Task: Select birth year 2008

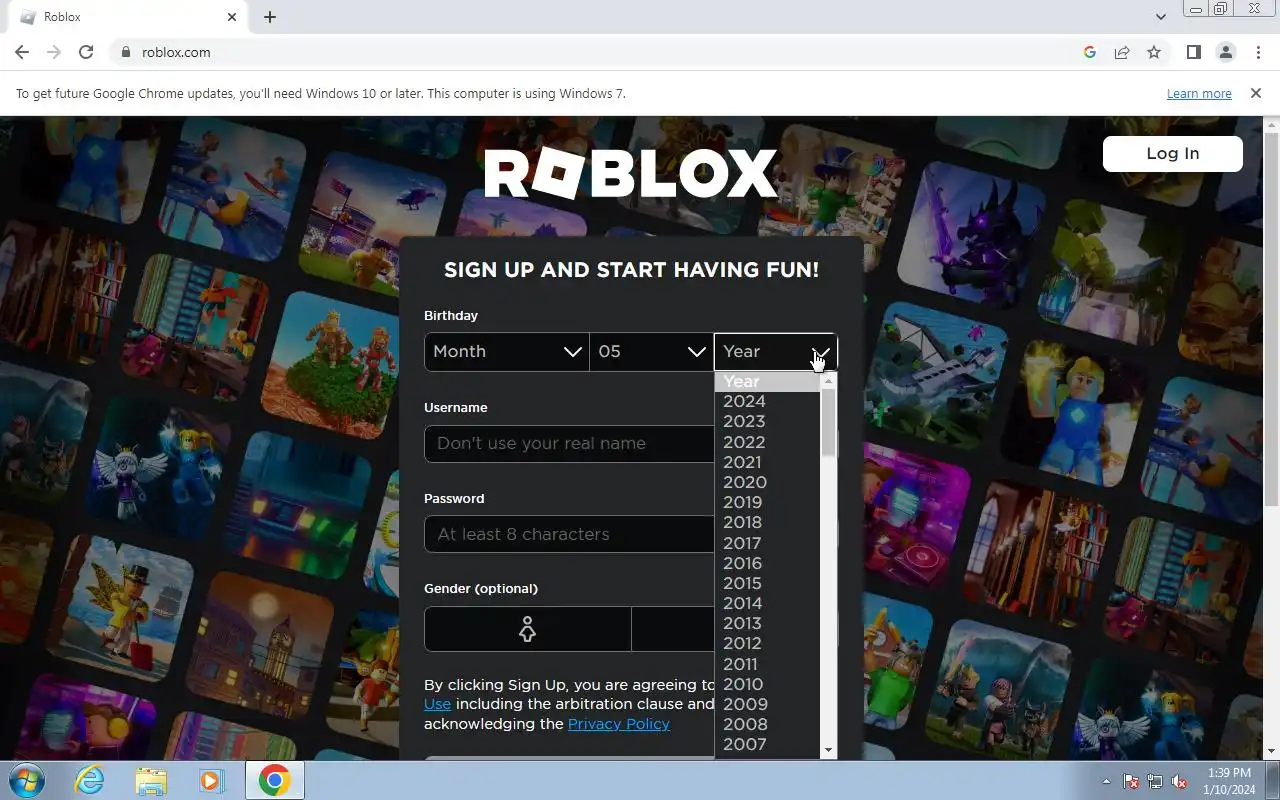Action: (x=768, y=724)
